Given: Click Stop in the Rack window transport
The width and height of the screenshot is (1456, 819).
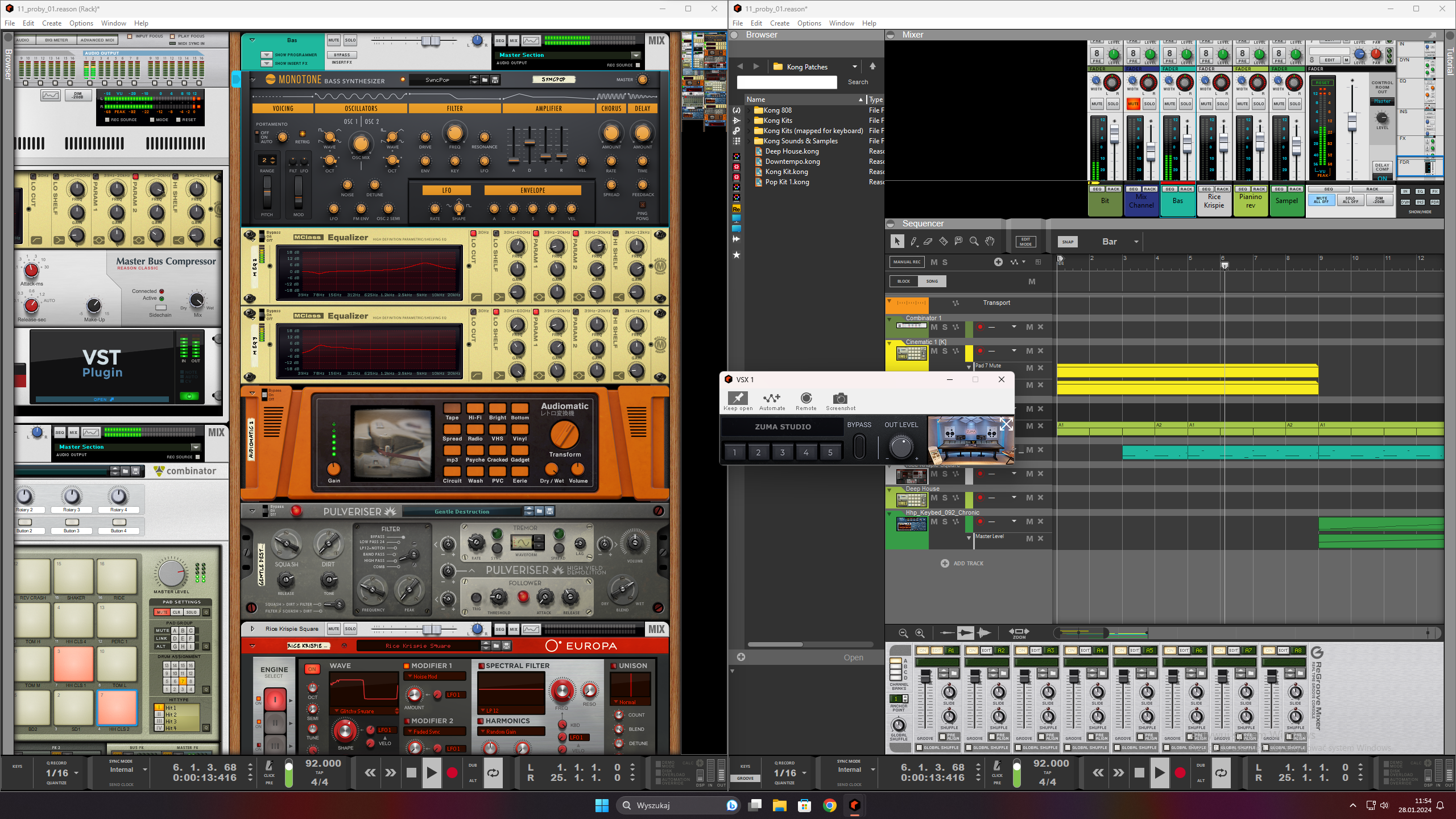Looking at the screenshot, I should coord(411,772).
